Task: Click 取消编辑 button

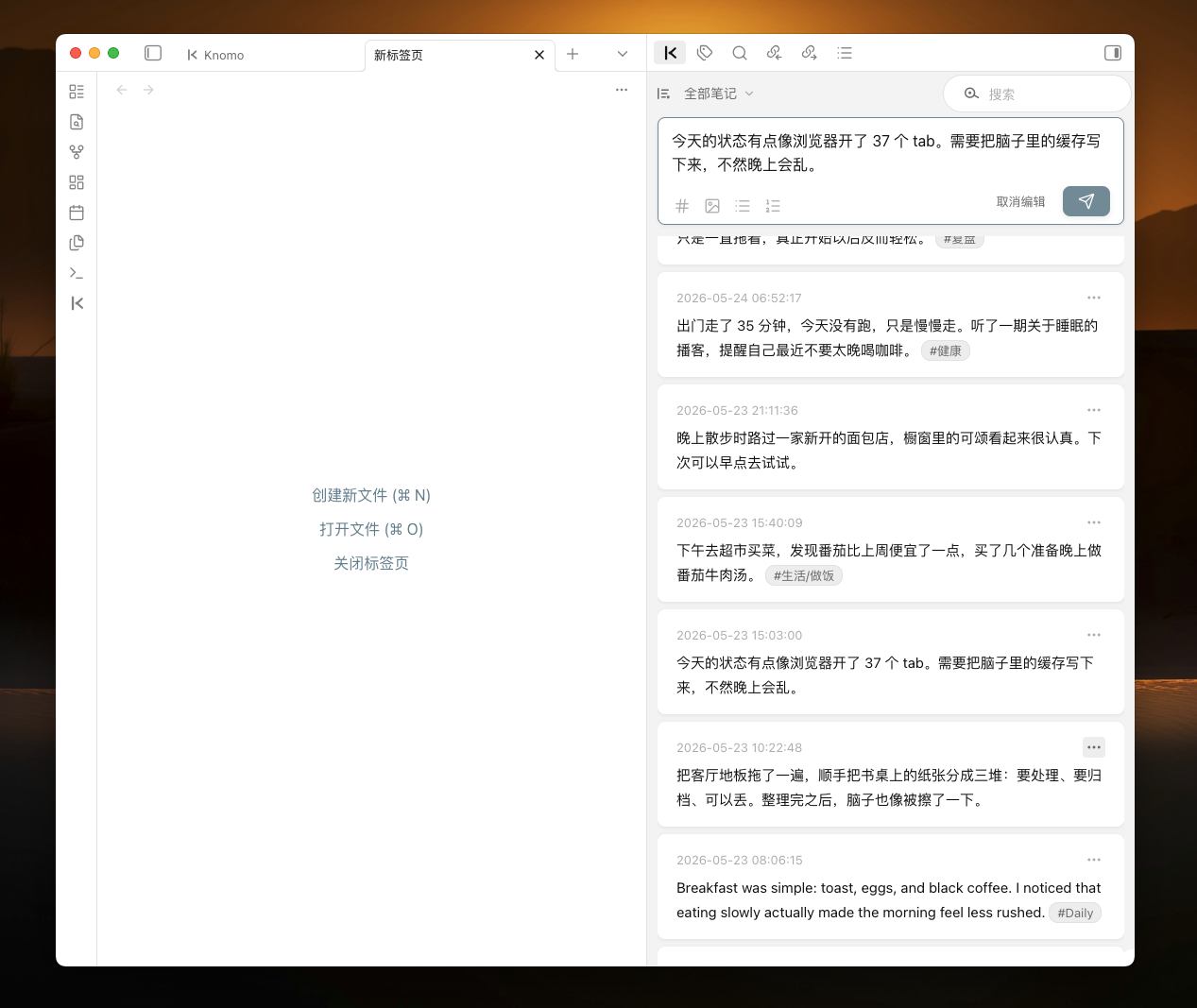Action: 1020,201
